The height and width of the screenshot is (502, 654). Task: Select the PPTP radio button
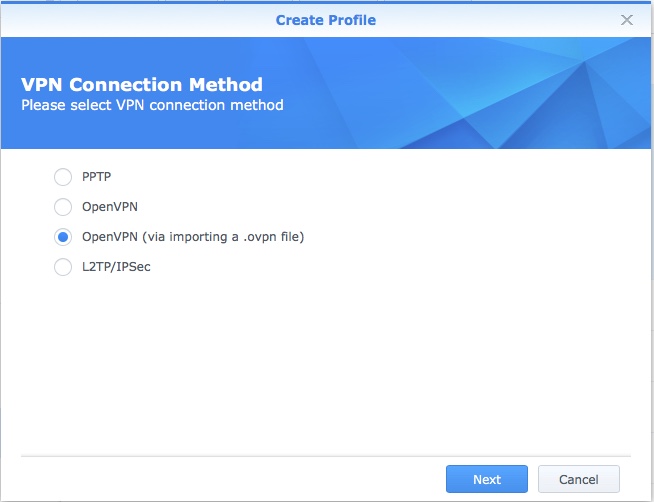click(x=63, y=177)
